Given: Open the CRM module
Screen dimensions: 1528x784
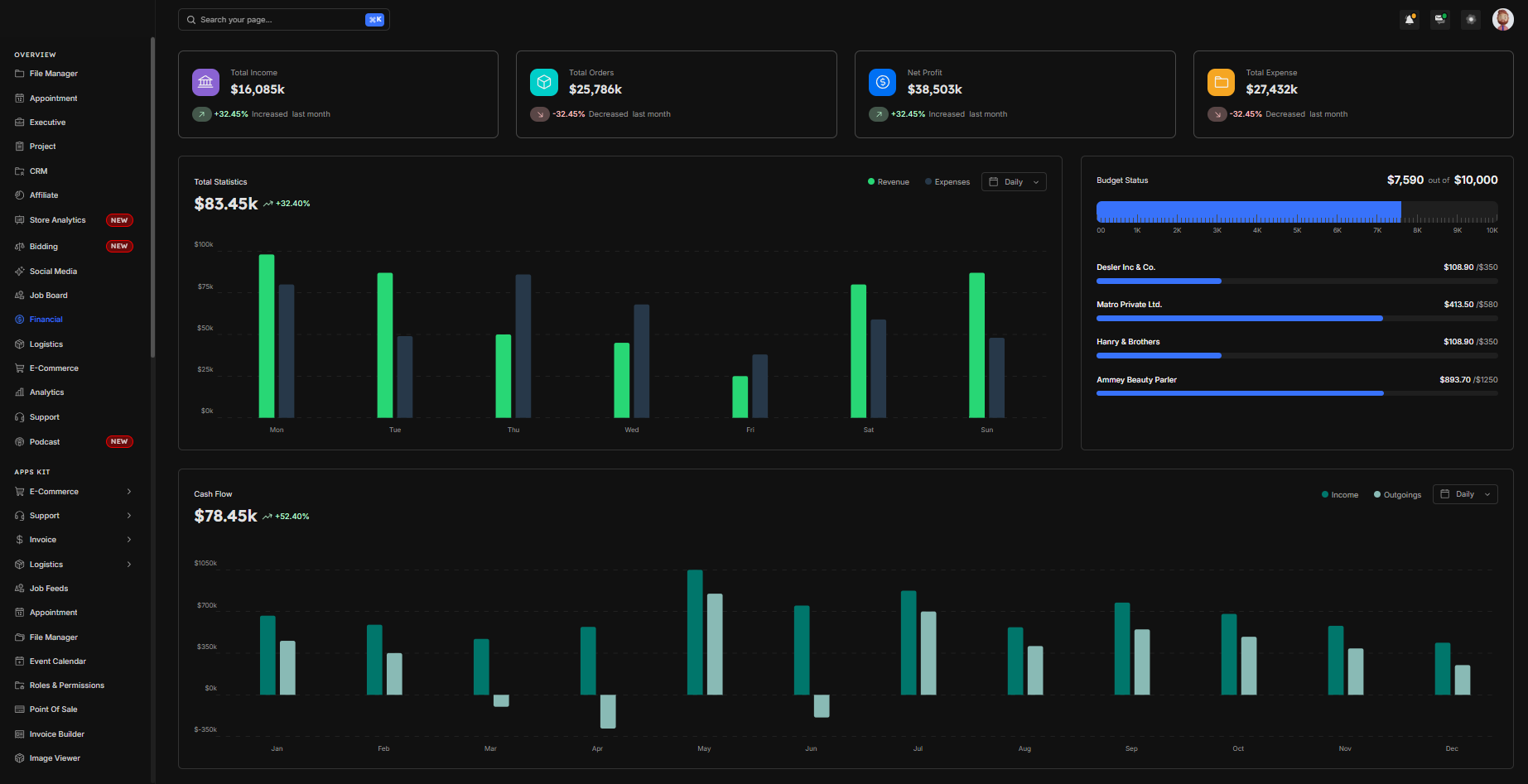Looking at the screenshot, I should pyautogui.click(x=36, y=171).
